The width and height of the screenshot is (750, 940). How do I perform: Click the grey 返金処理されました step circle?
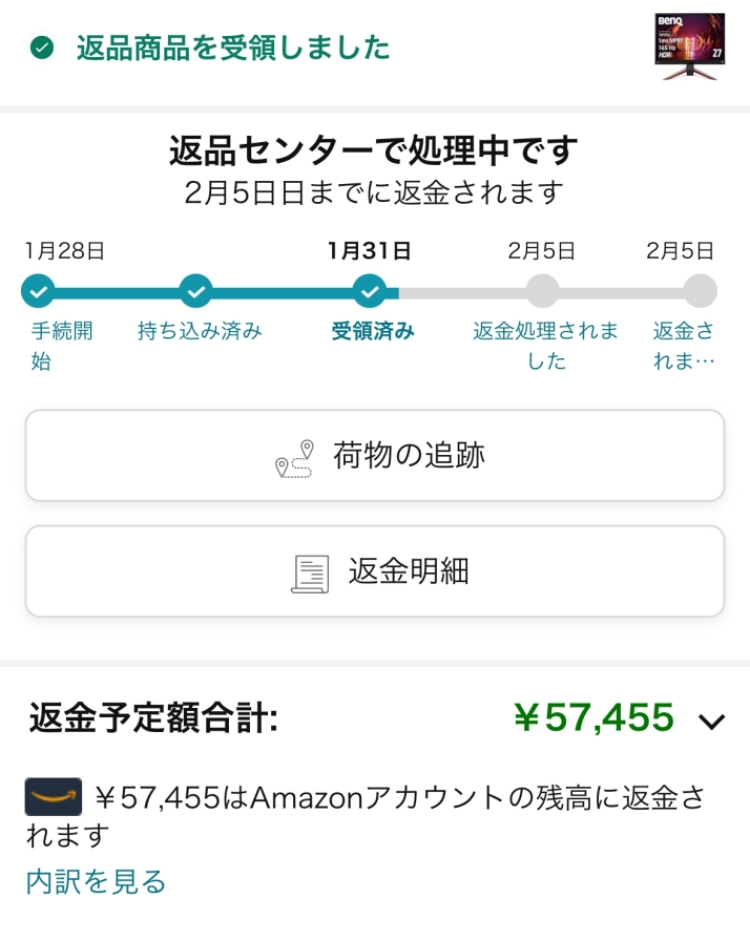[x=543, y=291]
